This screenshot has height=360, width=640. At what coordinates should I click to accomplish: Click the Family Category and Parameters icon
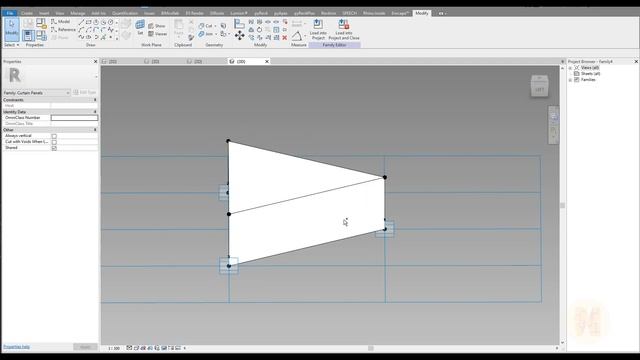tap(41, 24)
